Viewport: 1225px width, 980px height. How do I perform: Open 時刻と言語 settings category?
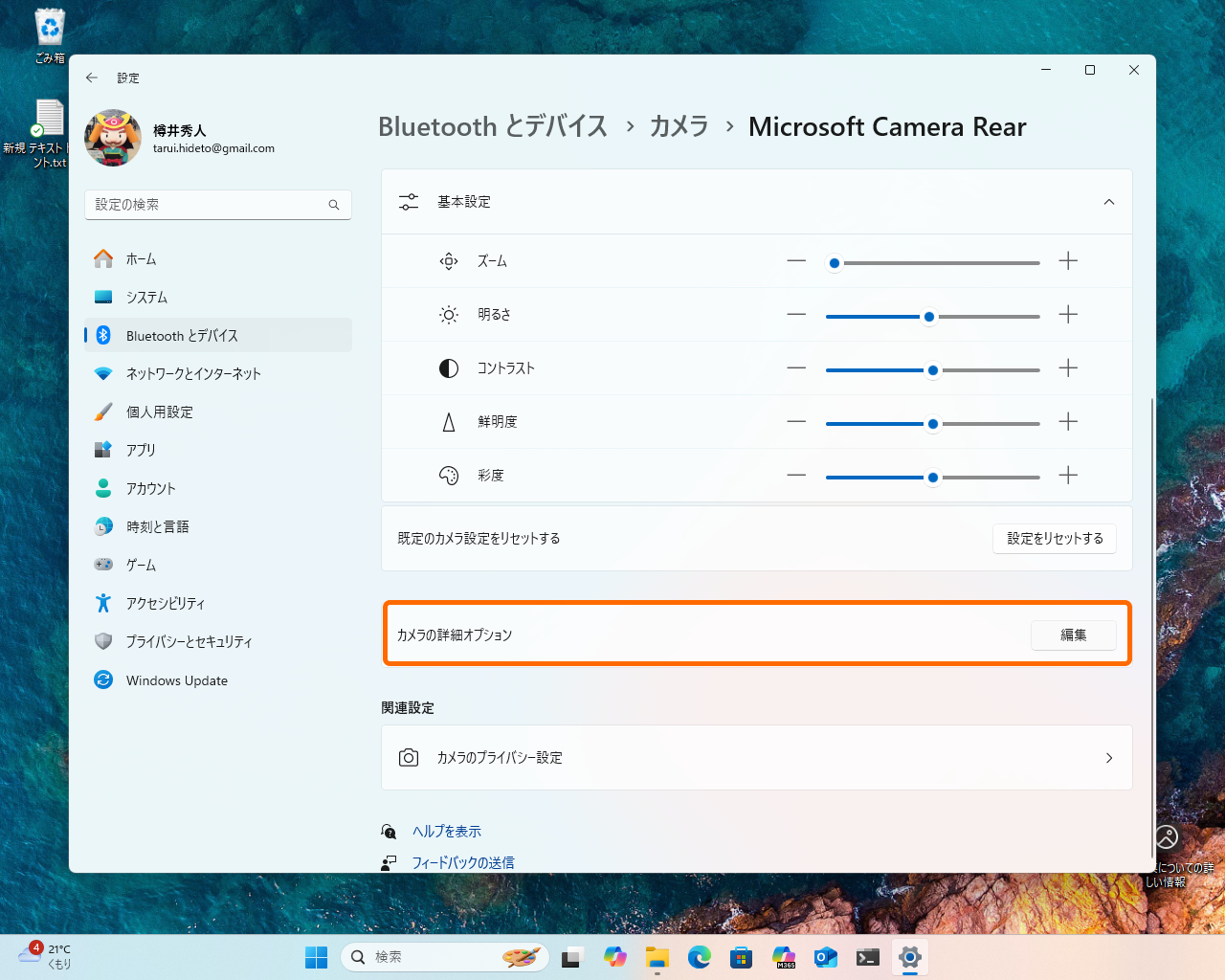point(218,527)
